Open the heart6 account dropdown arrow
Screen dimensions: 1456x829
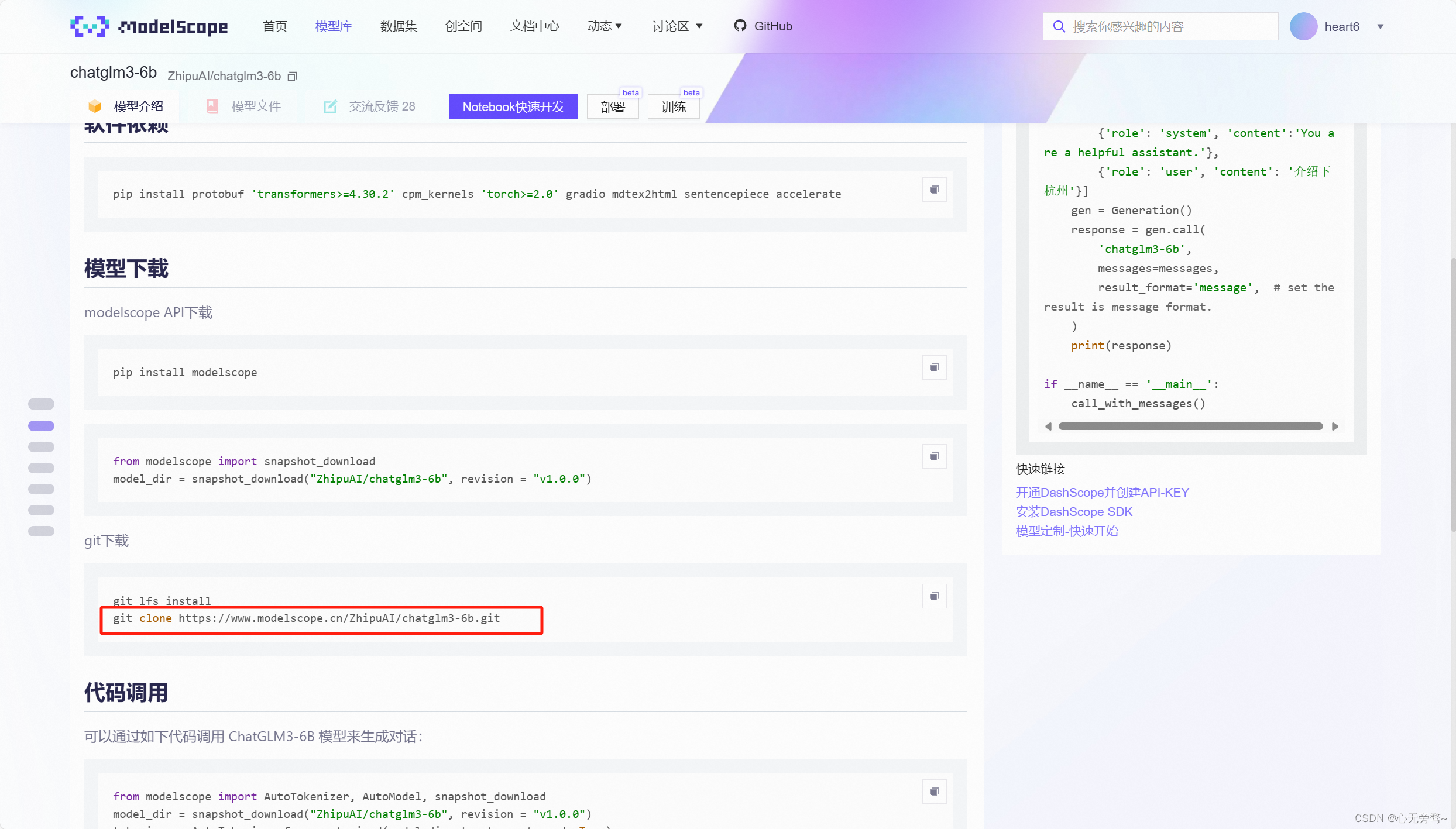pyautogui.click(x=1381, y=27)
